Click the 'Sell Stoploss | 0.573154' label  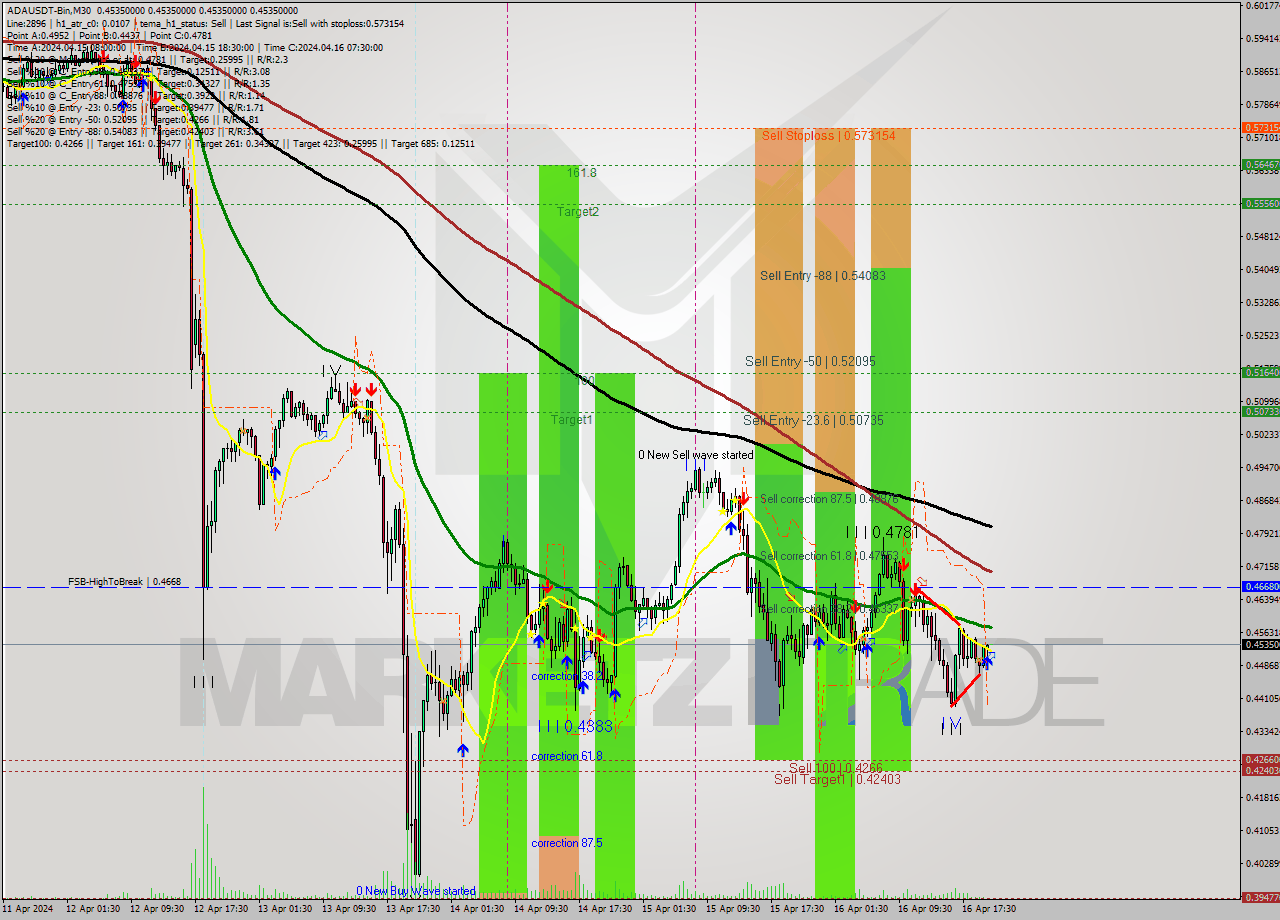click(829, 135)
